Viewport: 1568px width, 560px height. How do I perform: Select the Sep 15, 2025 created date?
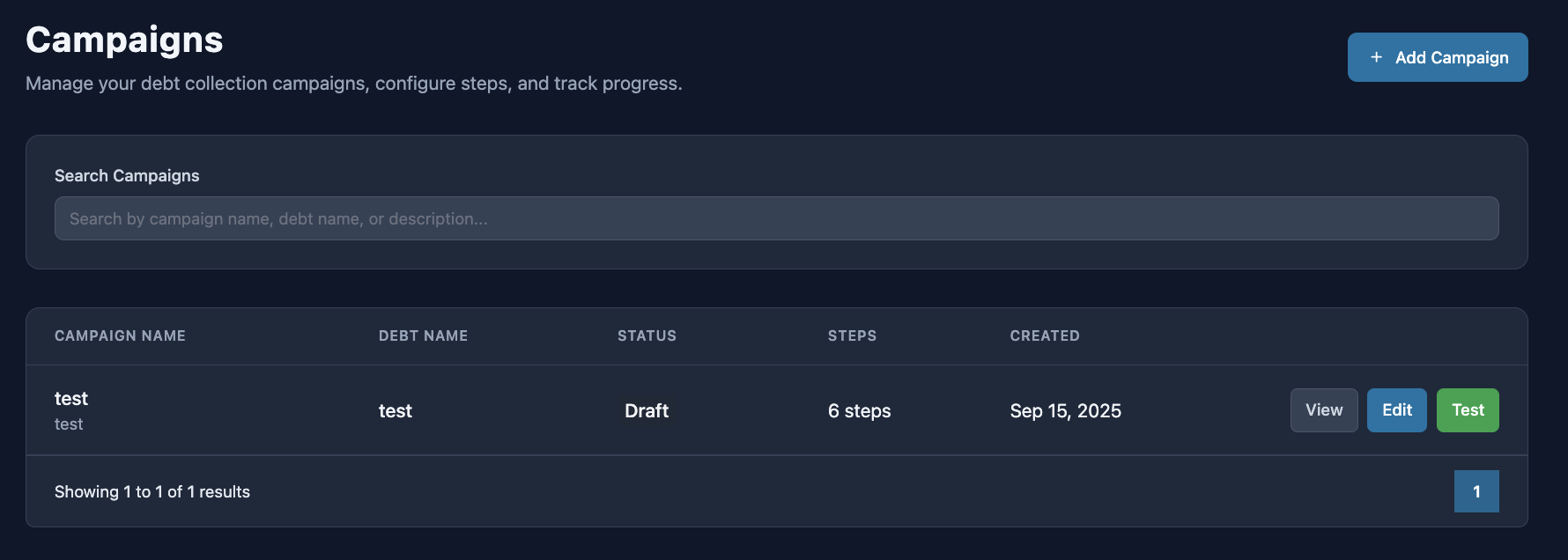(1065, 411)
